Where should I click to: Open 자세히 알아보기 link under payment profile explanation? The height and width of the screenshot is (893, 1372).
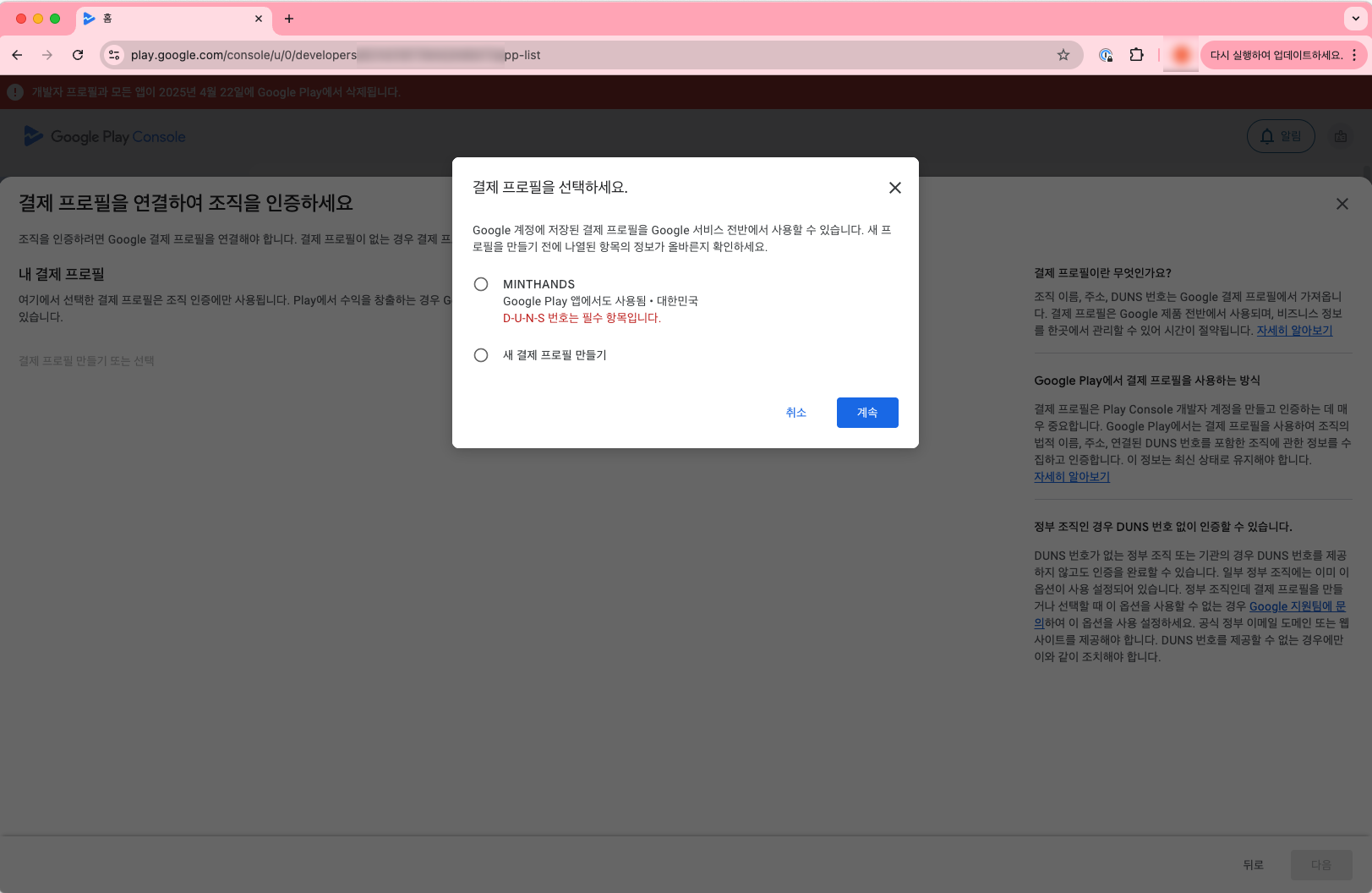pos(1294,331)
